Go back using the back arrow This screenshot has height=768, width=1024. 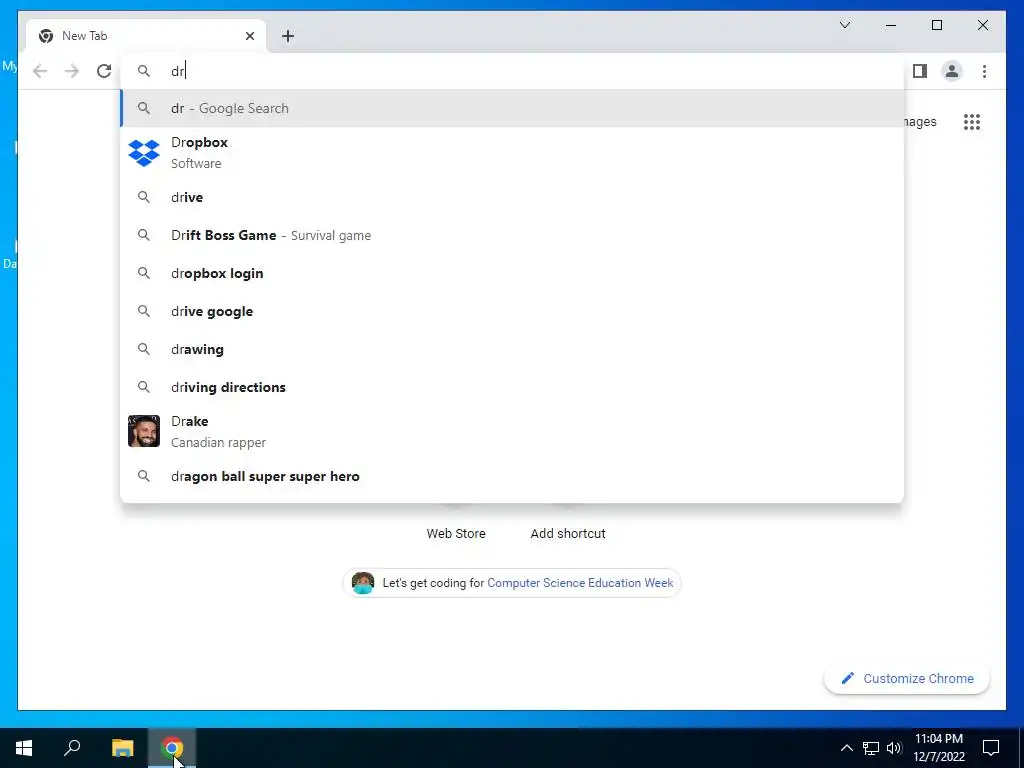tap(40, 71)
